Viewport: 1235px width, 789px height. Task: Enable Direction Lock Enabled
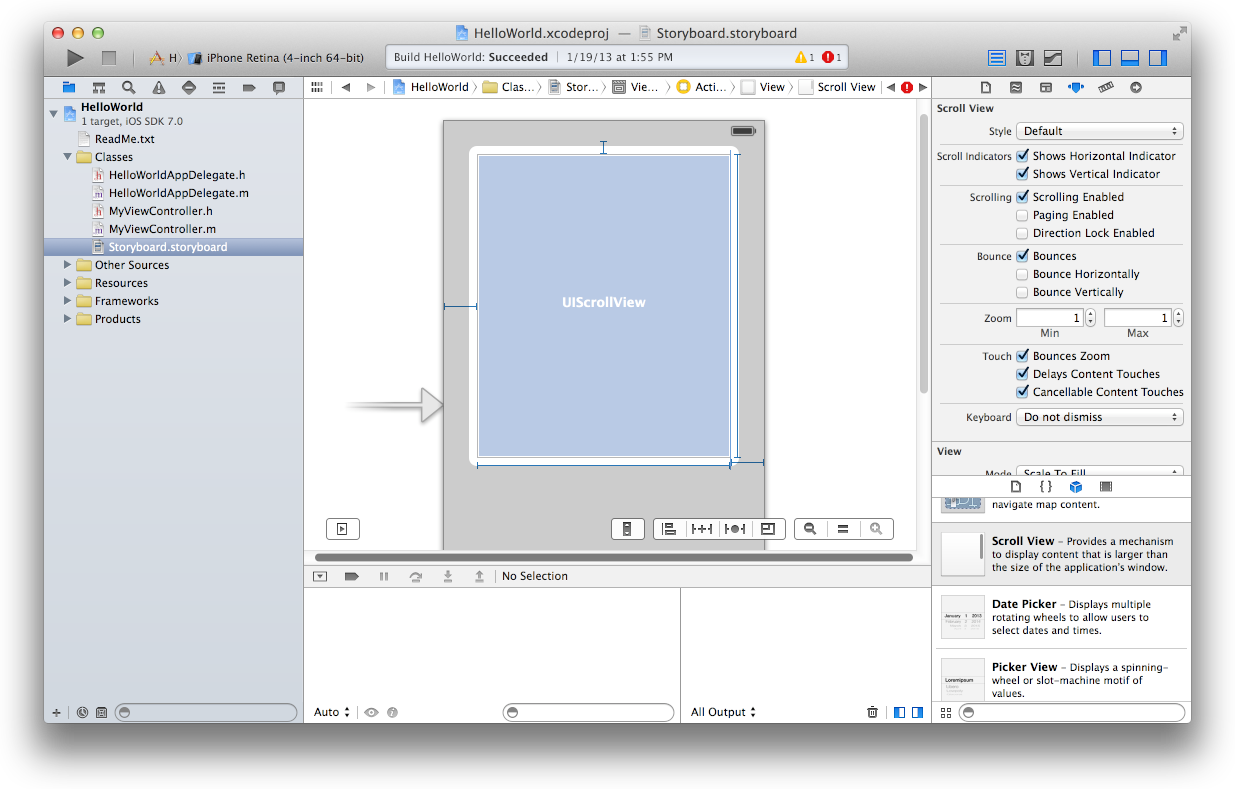point(1022,233)
